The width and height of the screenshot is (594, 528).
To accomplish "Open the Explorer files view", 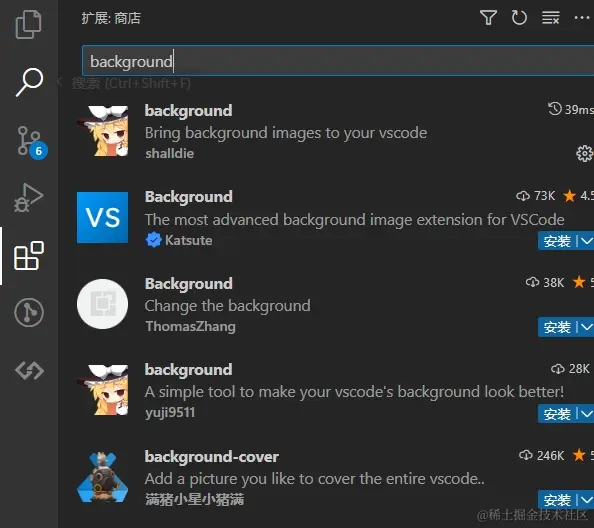I will pyautogui.click(x=28, y=25).
